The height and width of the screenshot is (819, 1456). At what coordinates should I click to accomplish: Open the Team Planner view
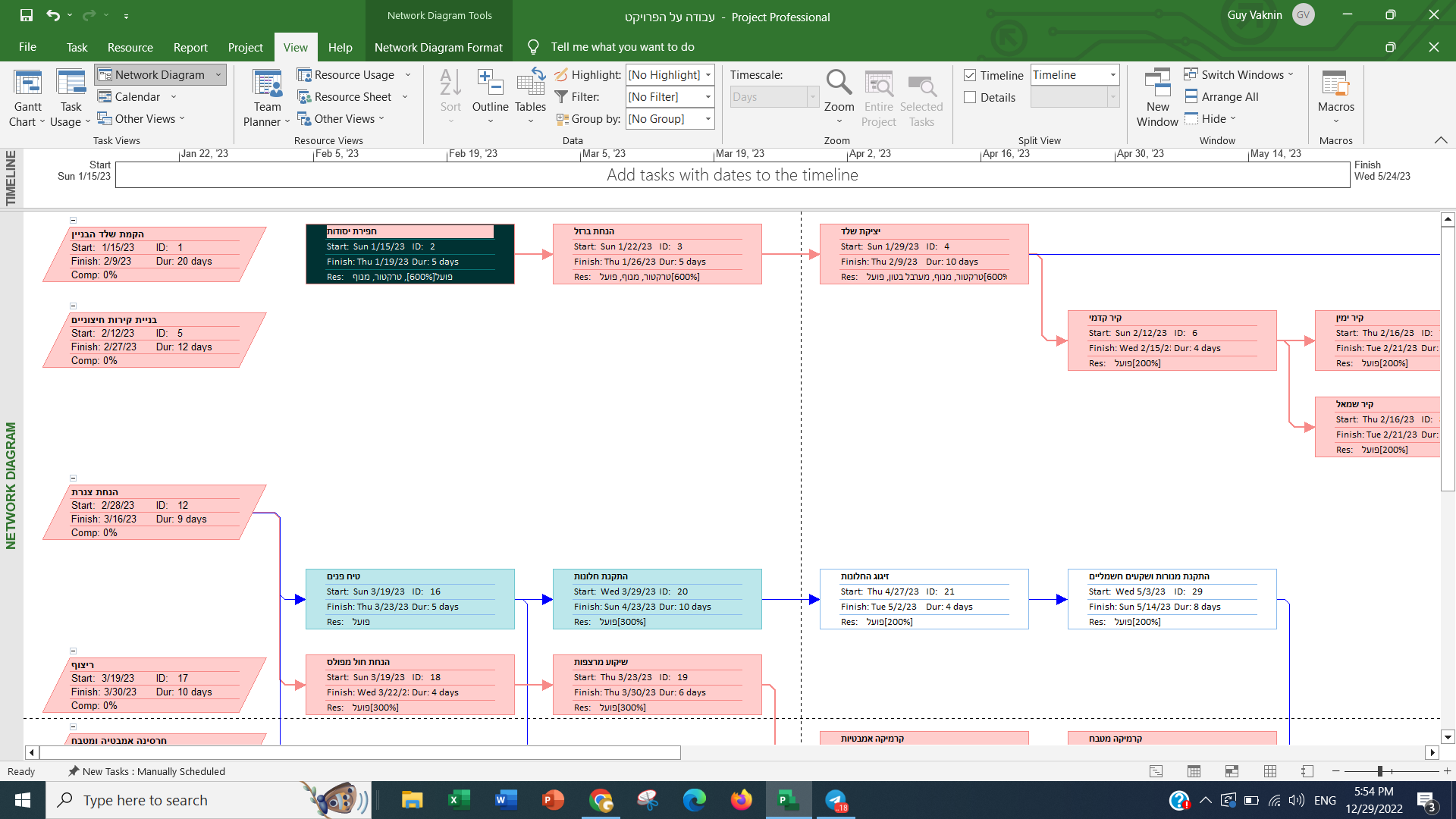(x=266, y=94)
